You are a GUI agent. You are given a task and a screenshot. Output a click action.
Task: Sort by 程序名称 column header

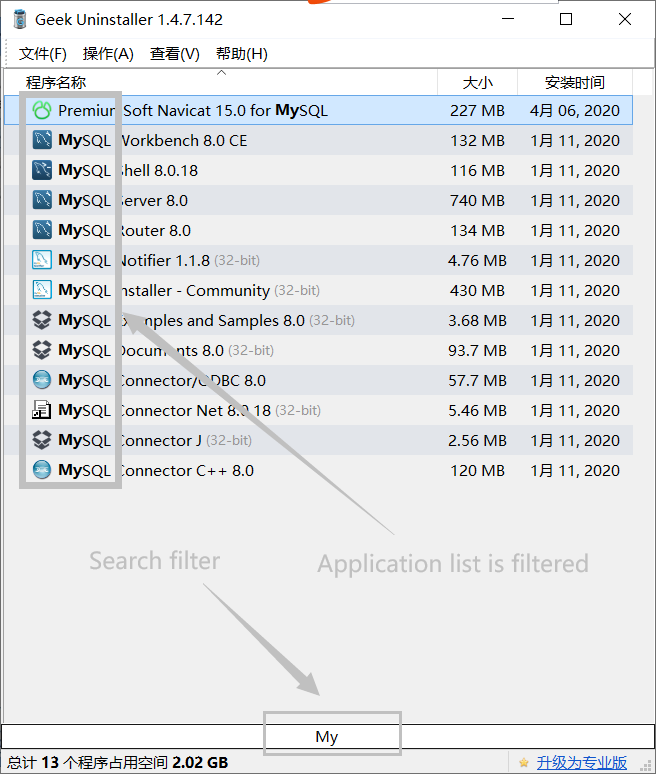[x=221, y=82]
